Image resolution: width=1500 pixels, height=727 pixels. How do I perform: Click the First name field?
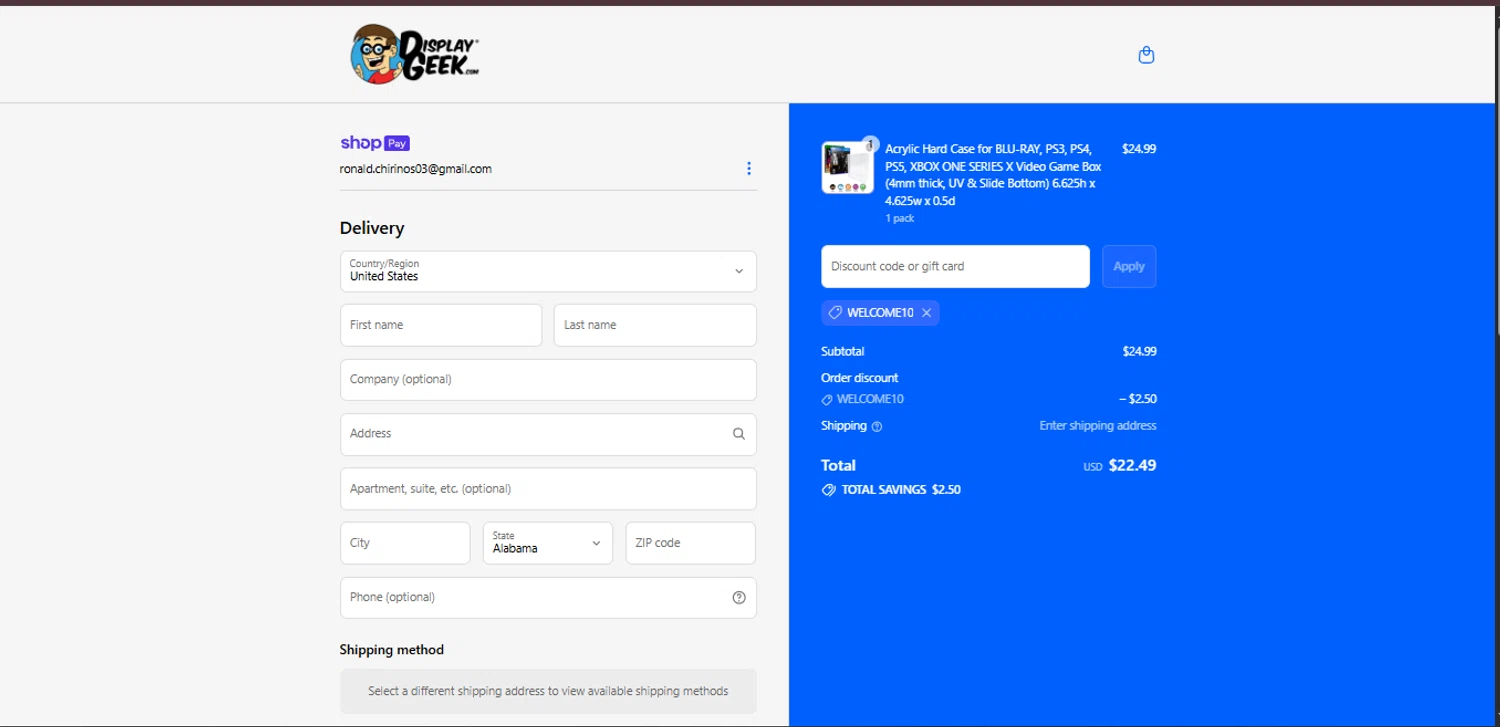[x=441, y=325]
